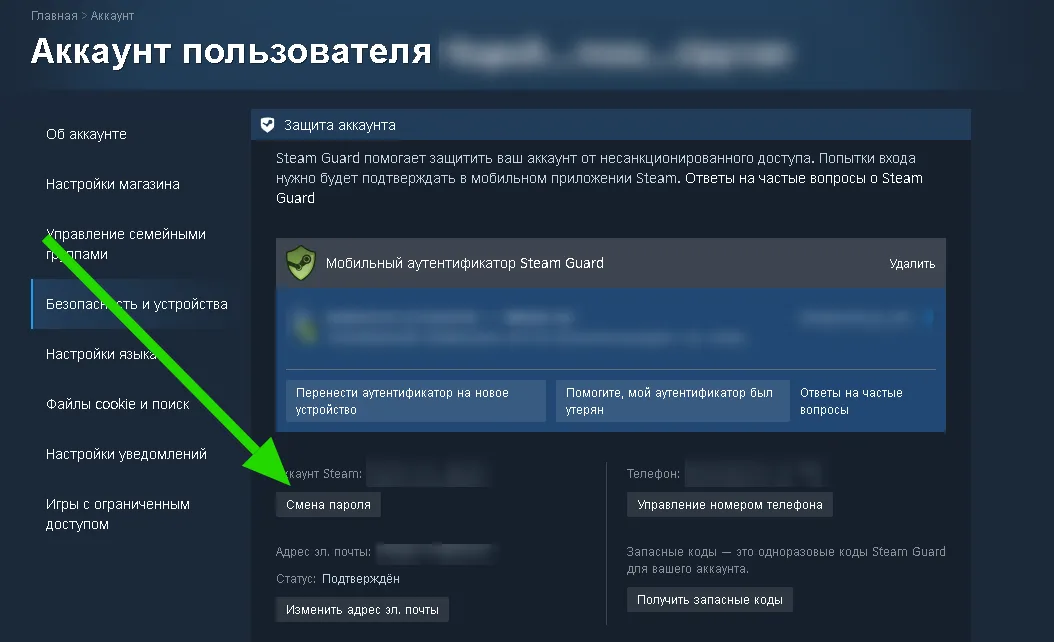Click the Steam Guard mobile authenticator shield icon
Viewport: 1054px width, 642px height.
click(300, 263)
